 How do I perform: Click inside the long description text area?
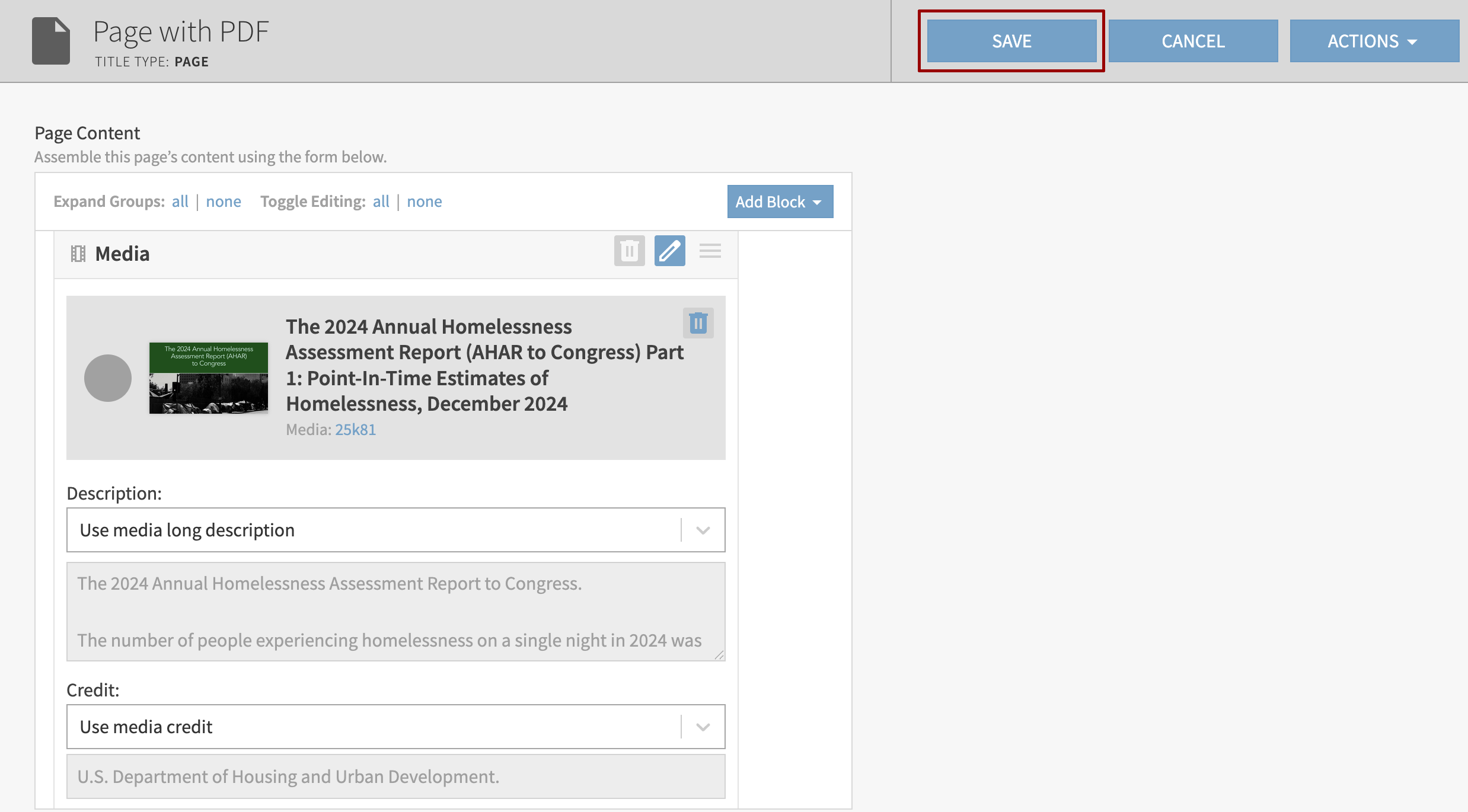click(x=395, y=612)
